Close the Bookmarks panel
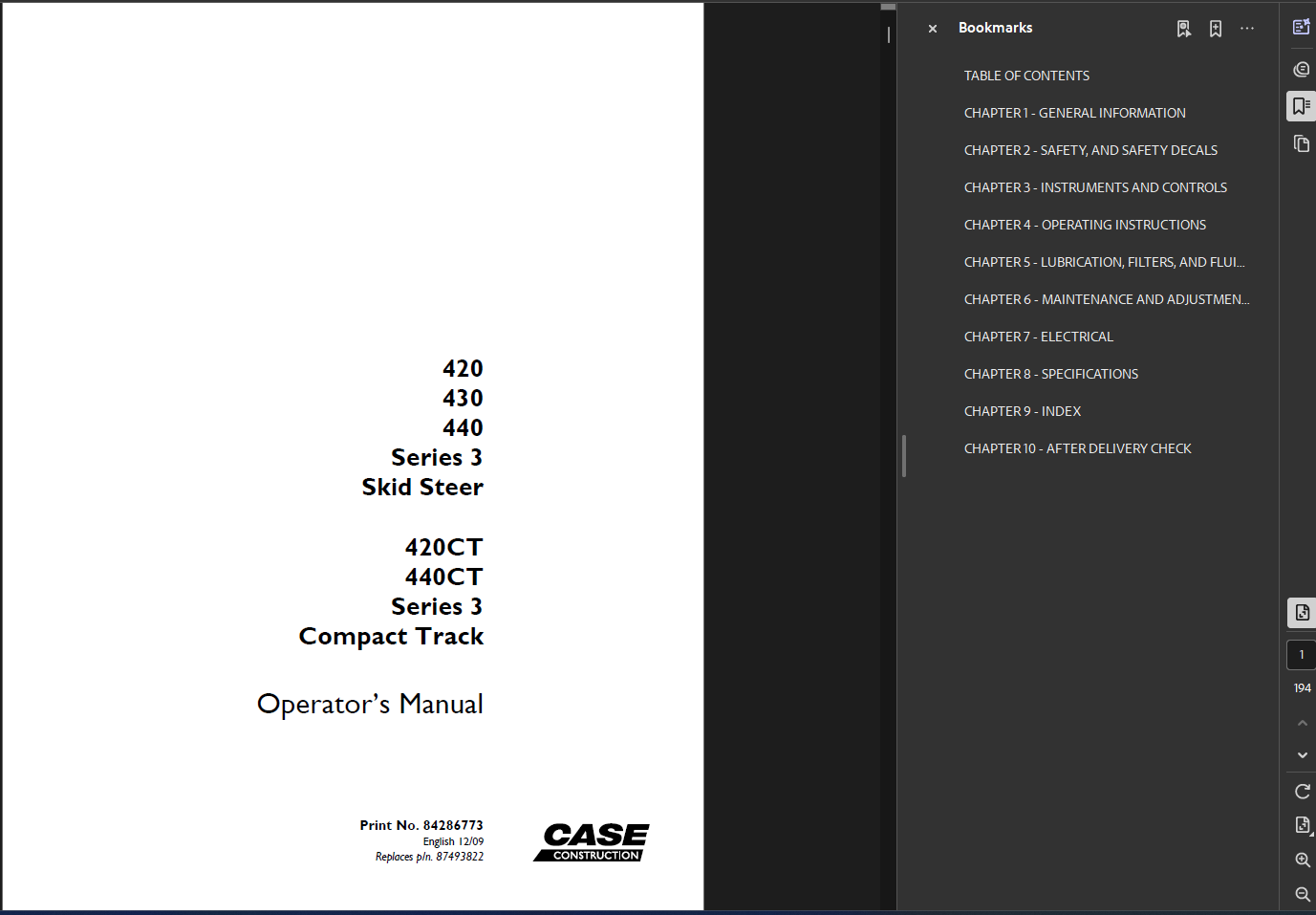This screenshot has width=1316, height=915. (x=933, y=29)
